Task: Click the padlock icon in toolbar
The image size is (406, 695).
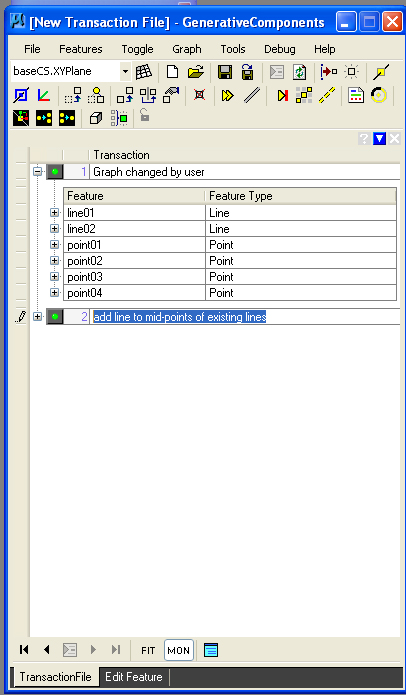Action: (x=144, y=115)
